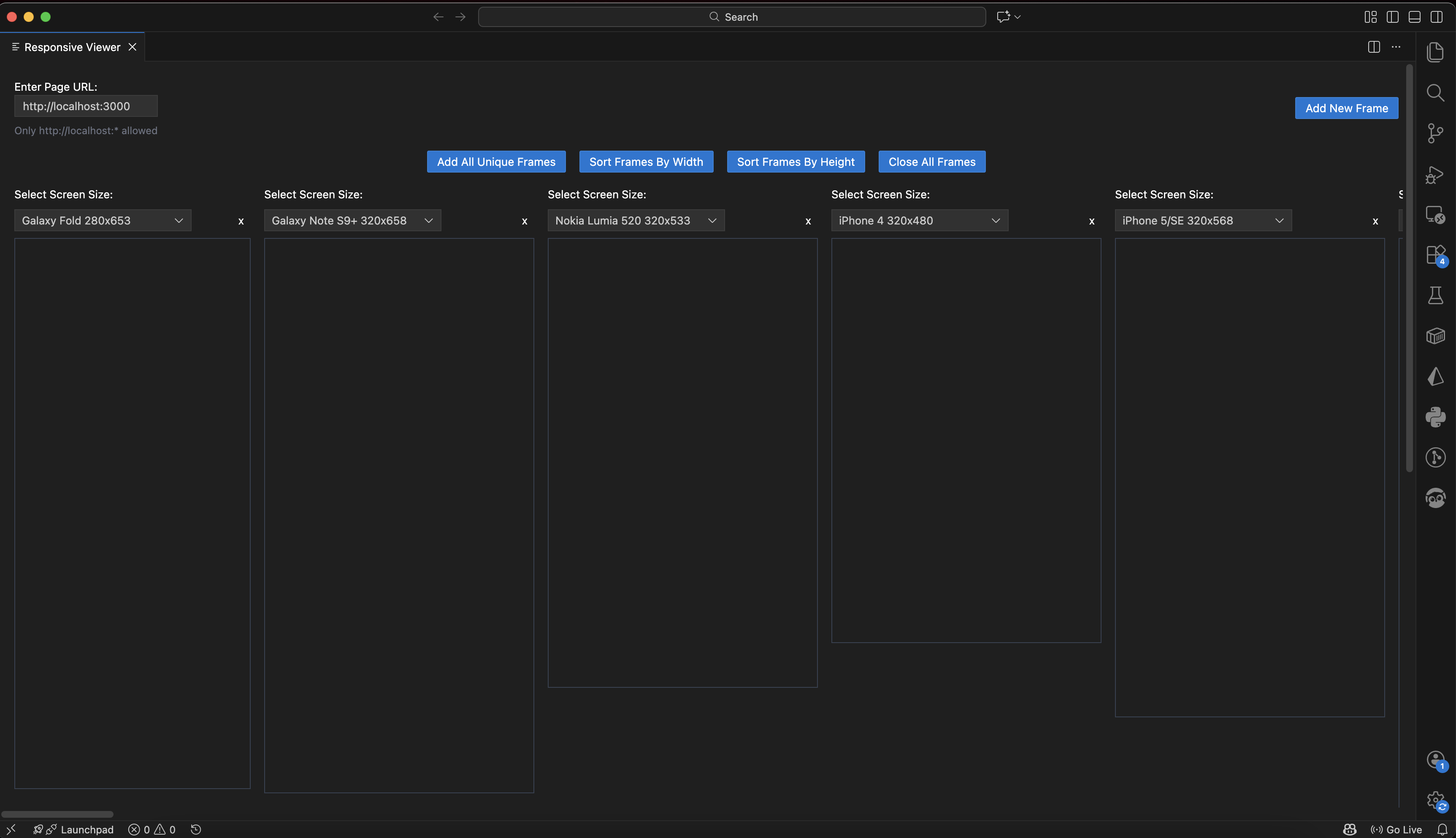Open the Remote Explorer panel
This screenshot has height=838, width=1456.
1435,215
